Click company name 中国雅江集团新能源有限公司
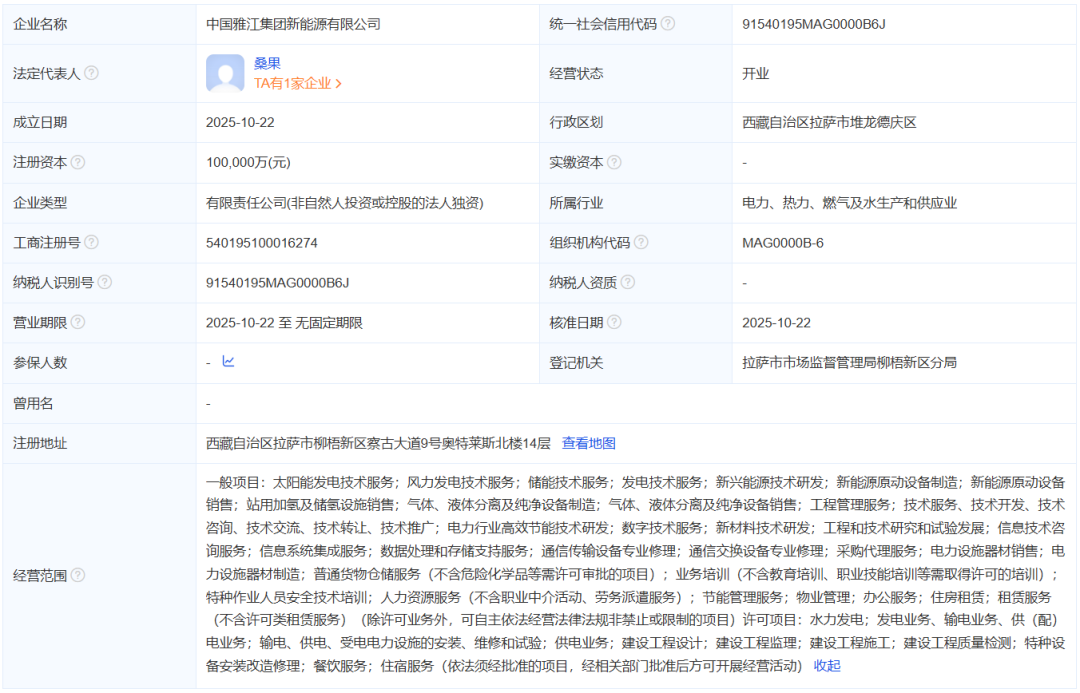 293,24
